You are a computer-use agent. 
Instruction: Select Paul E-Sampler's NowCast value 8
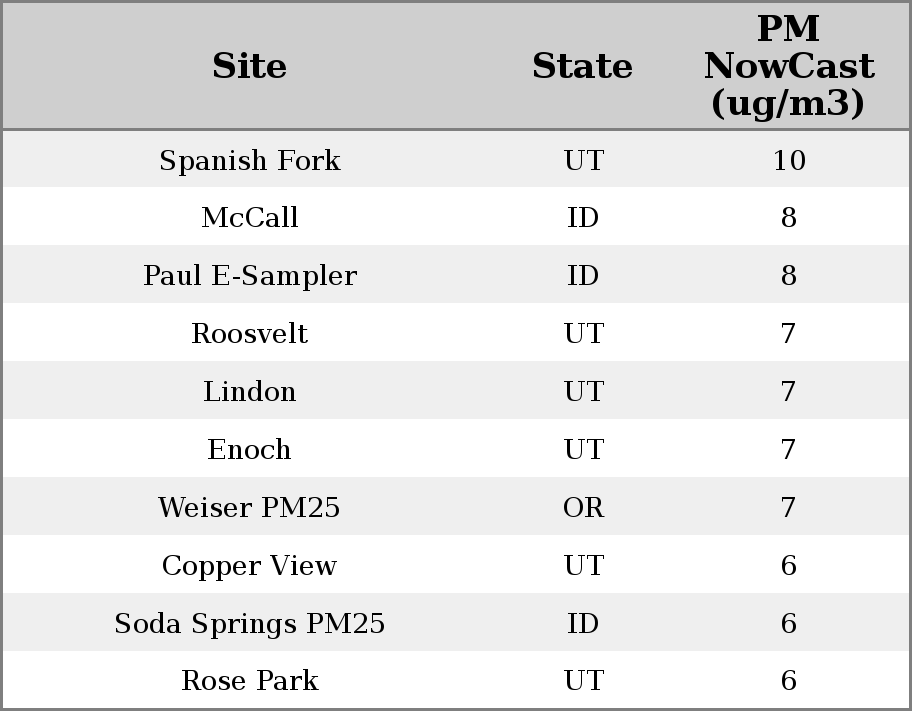(x=788, y=276)
